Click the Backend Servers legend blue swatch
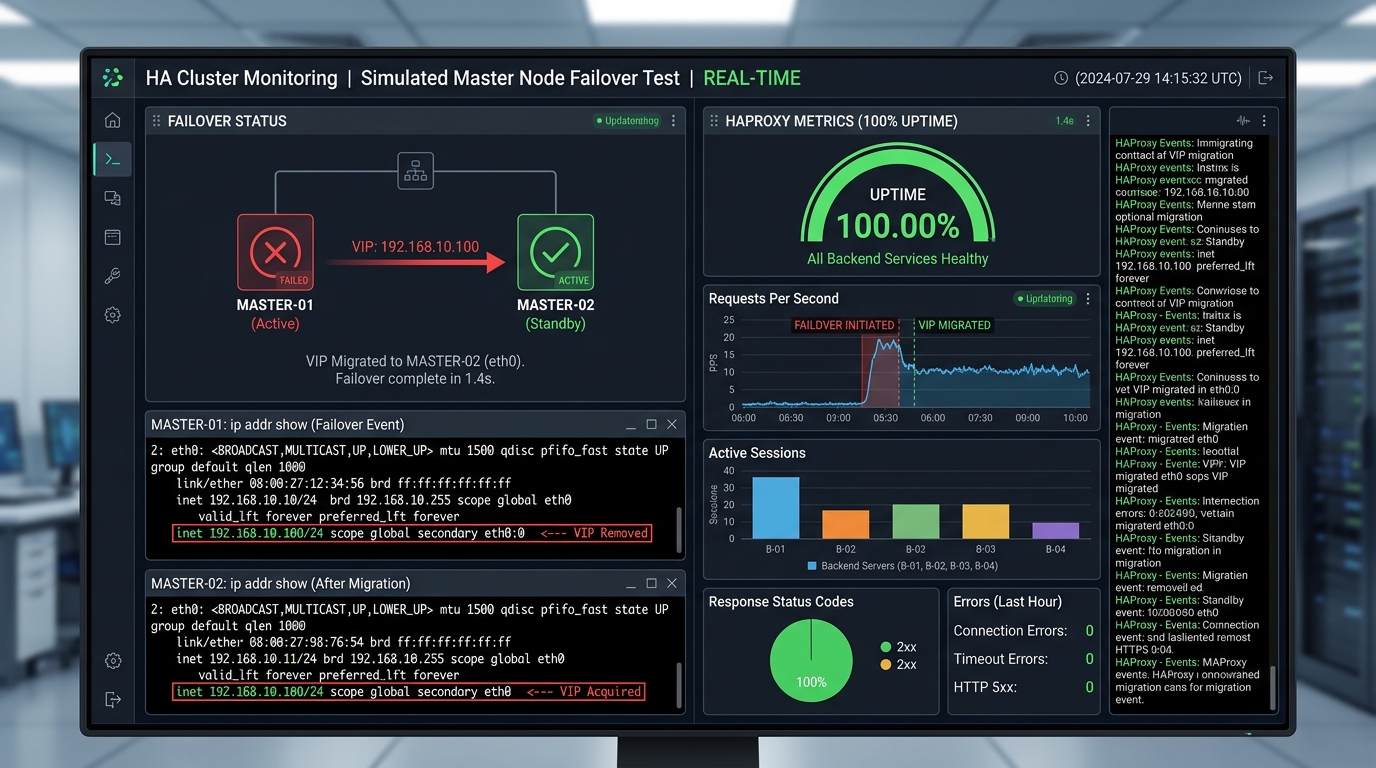This screenshot has height=768, width=1376. (812, 566)
